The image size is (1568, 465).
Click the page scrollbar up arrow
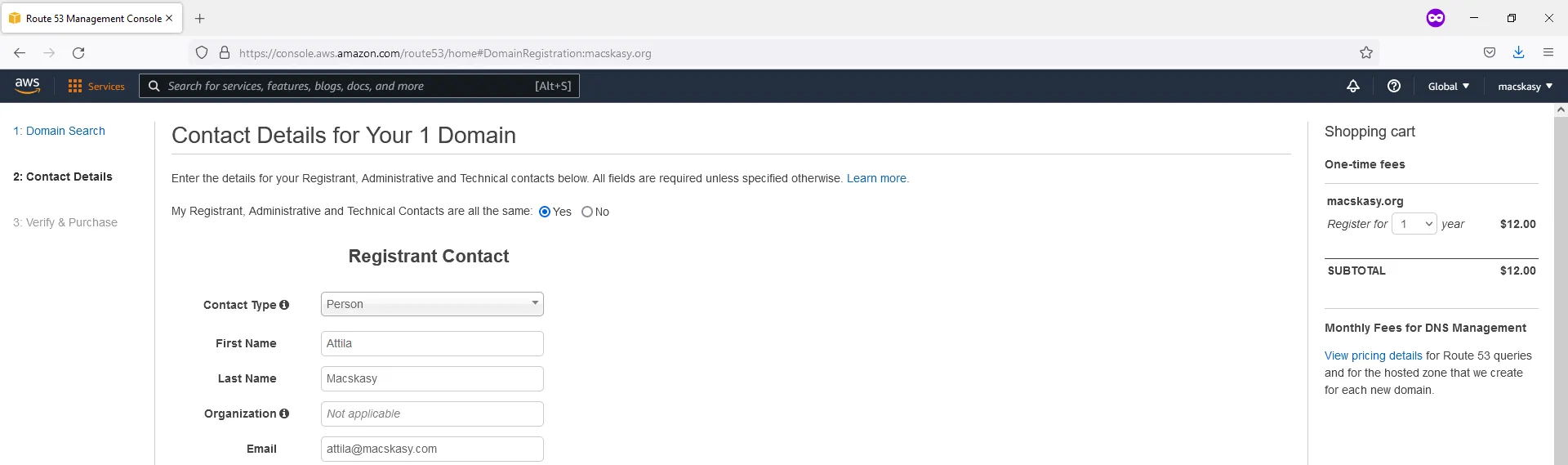click(1561, 110)
